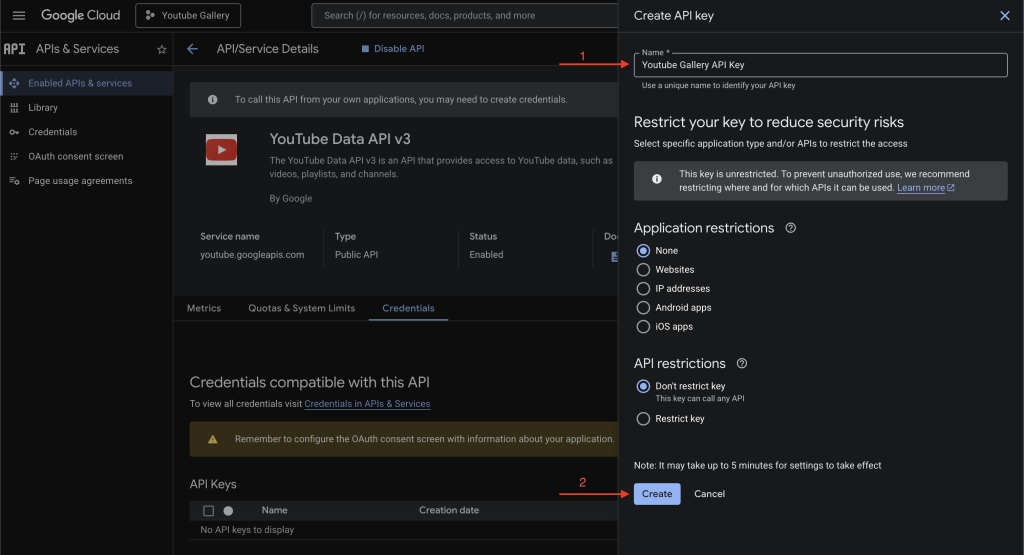This screenshot has height=555, width=1024.
Task: Pin APIs & Services with star icon
Action: click(162, 49)
